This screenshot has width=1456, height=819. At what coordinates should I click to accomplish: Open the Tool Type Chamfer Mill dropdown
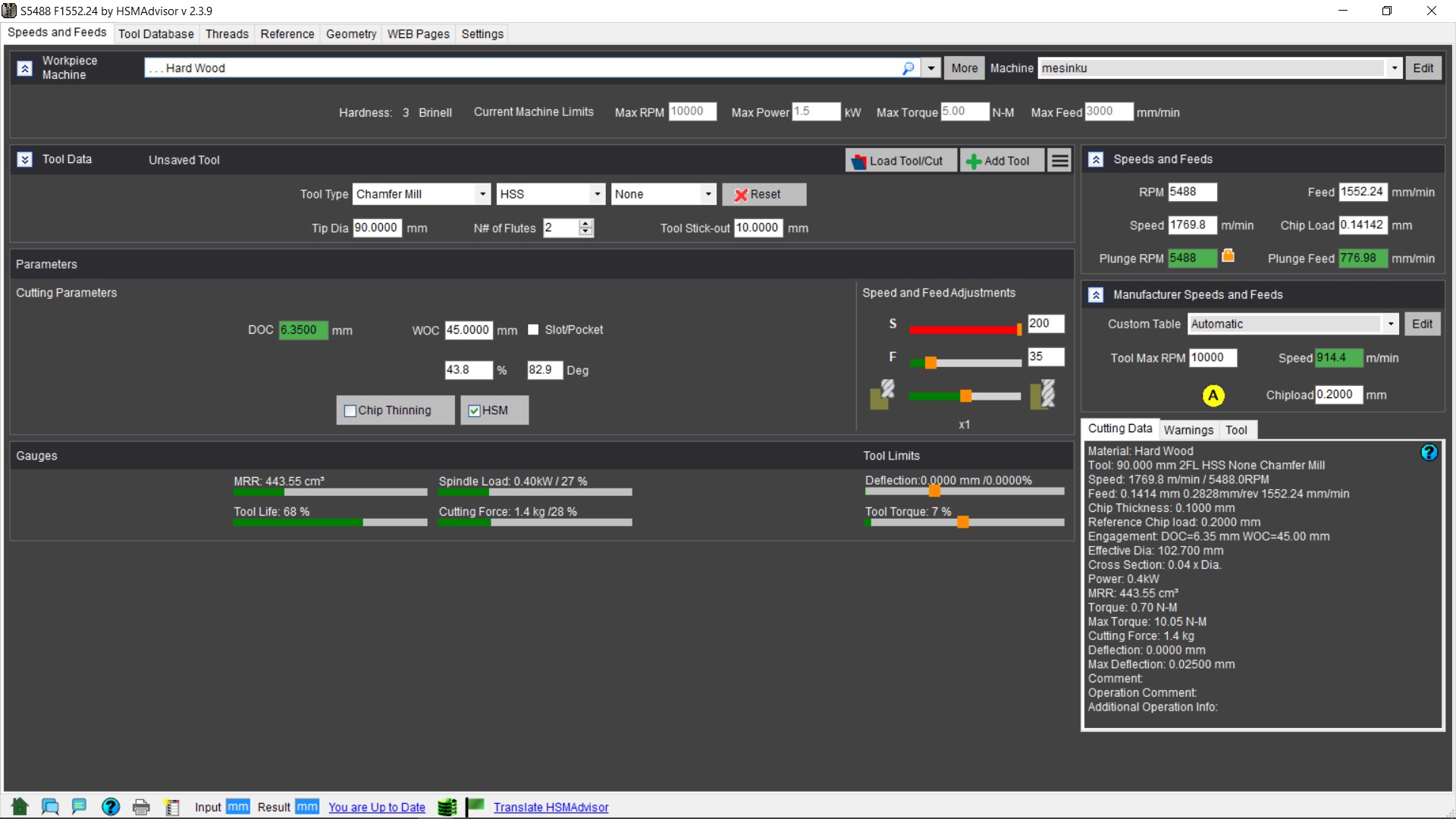[482, 194]
